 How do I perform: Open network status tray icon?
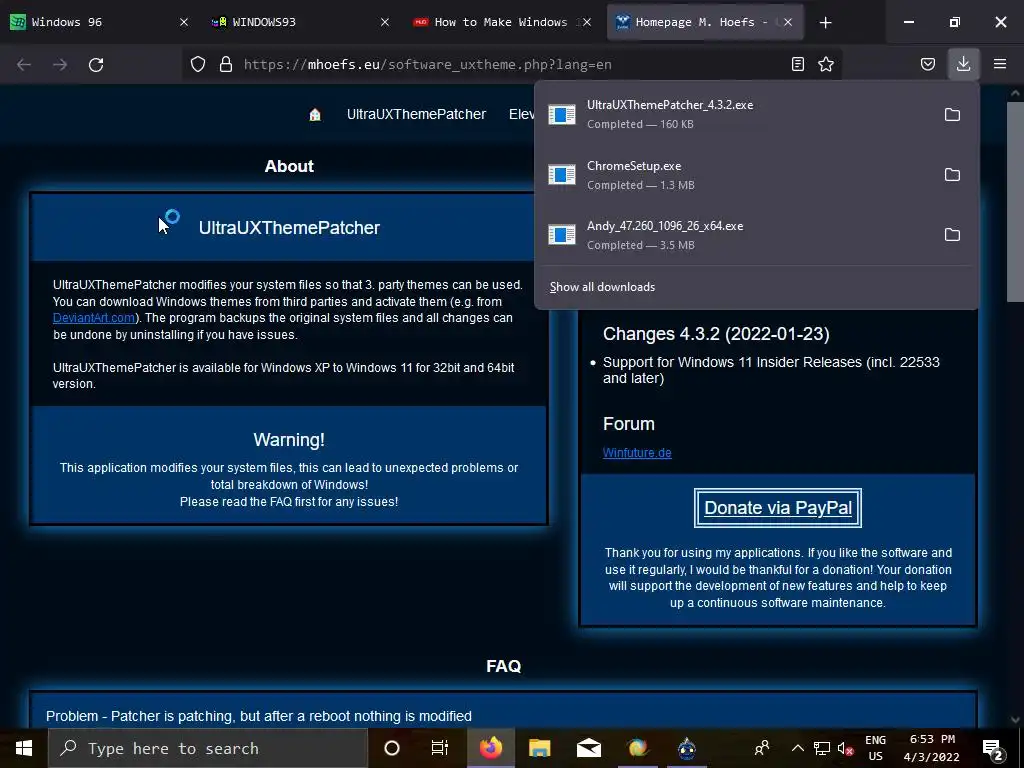822,748
